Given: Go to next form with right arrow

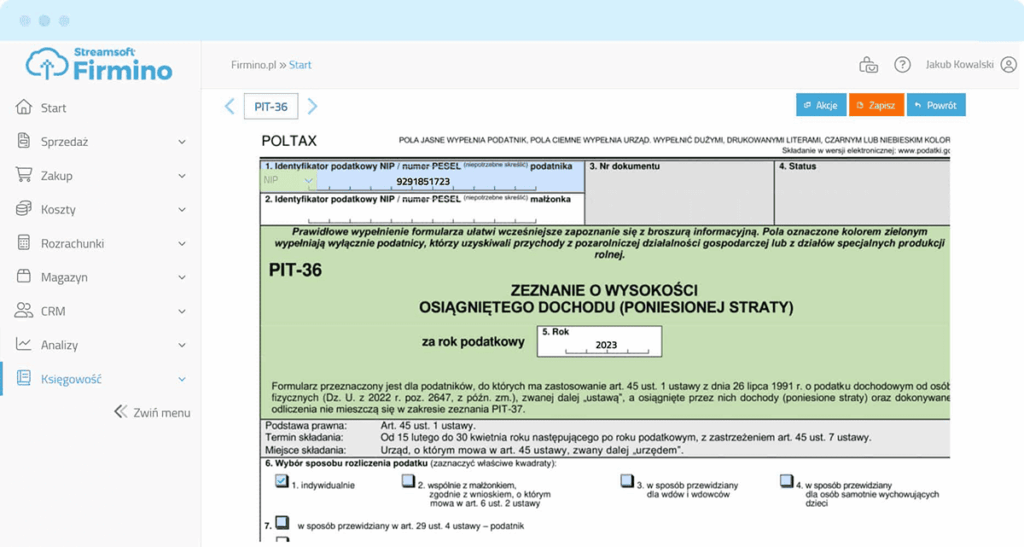Looking at the screenshot, I should [x=312, y=106].
